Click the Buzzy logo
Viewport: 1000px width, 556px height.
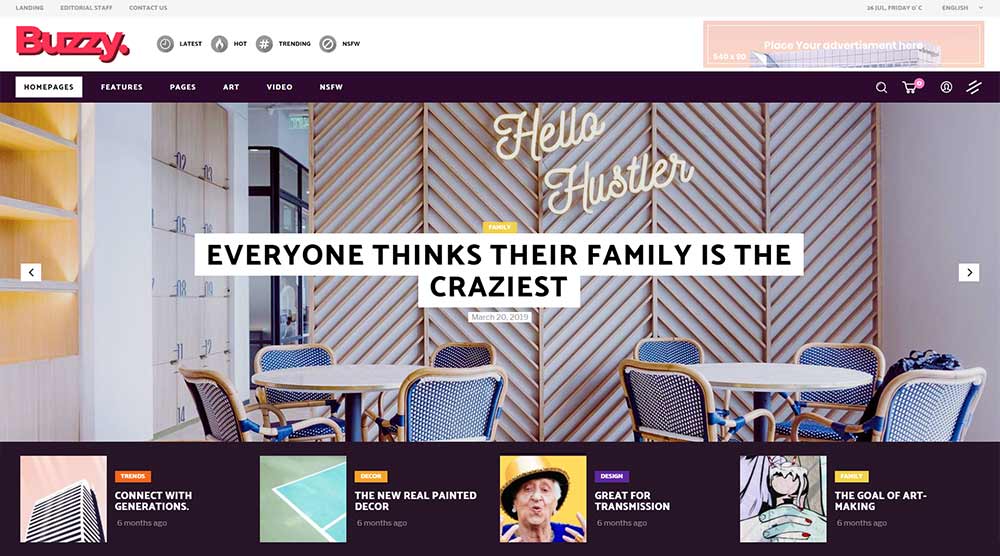(73, 43)
